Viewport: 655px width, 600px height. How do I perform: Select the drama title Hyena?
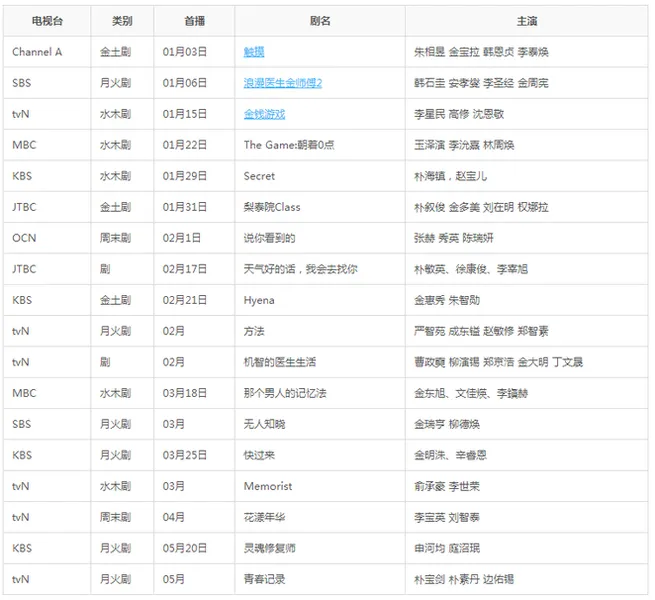point(259,300)
